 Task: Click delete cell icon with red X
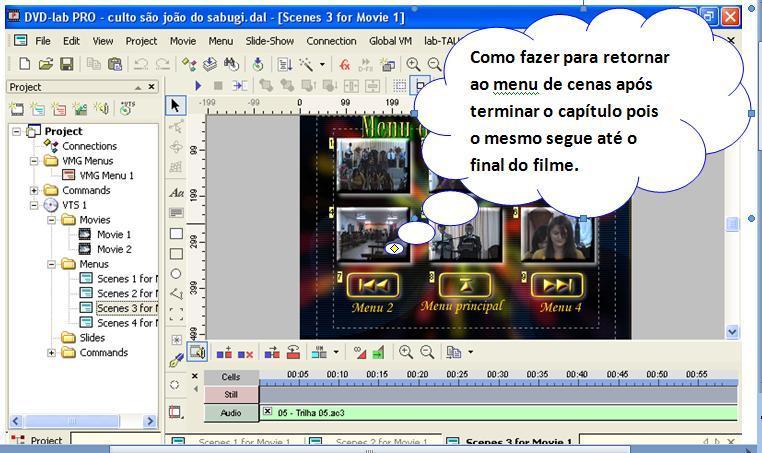pos(245,353)
